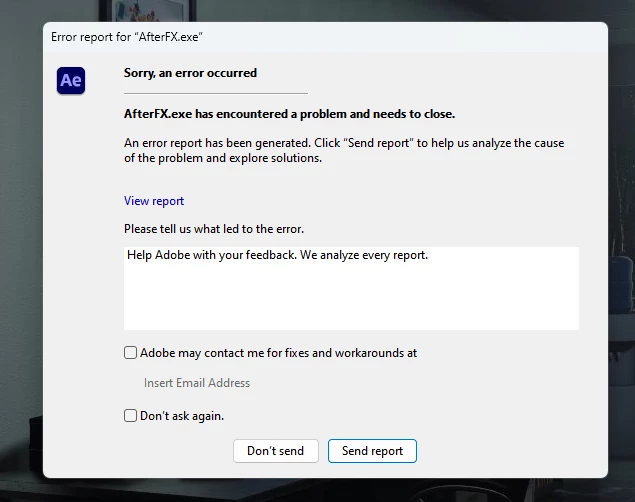
Task: Click the 'Please tell us what led' label
Action: (214, 229)
